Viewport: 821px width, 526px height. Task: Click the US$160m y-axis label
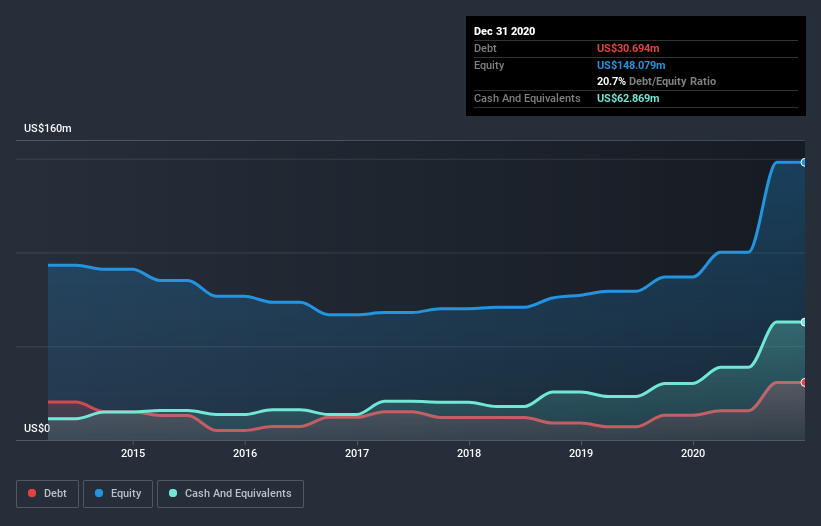[x=48, y=129]
